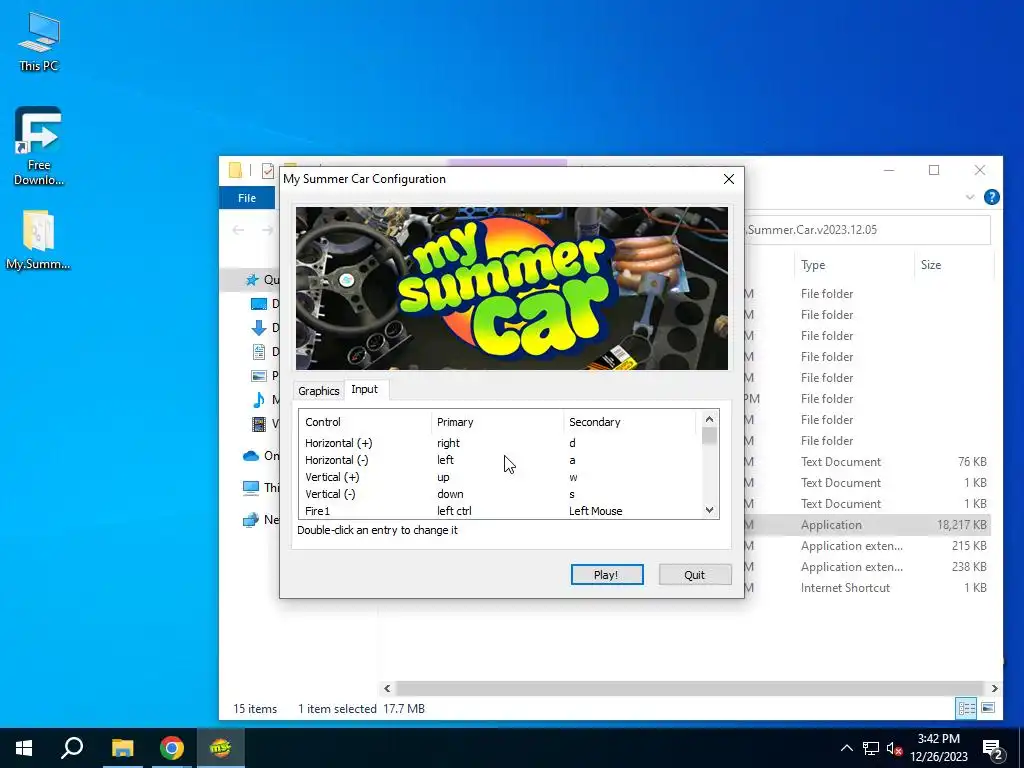Expand the File Explorer ribbon chevron

click(970, 197)
